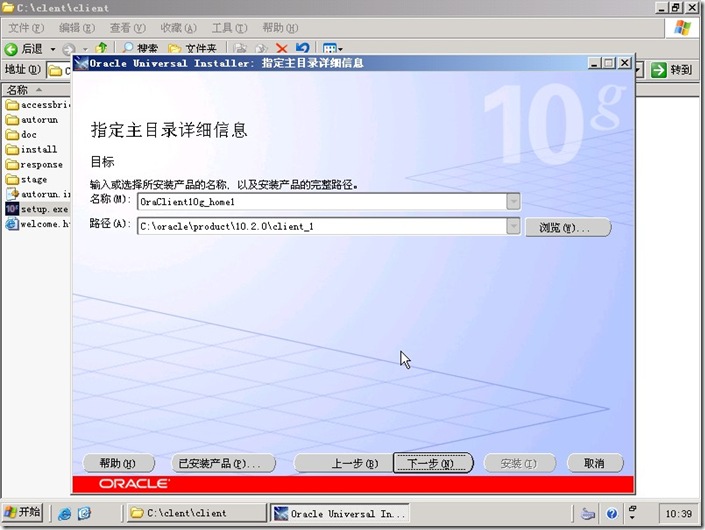Image resolution: width=705 pixels, height=530 pixels.
Task: Click the installer Help (帮助) button
Action: pos(119,463)
